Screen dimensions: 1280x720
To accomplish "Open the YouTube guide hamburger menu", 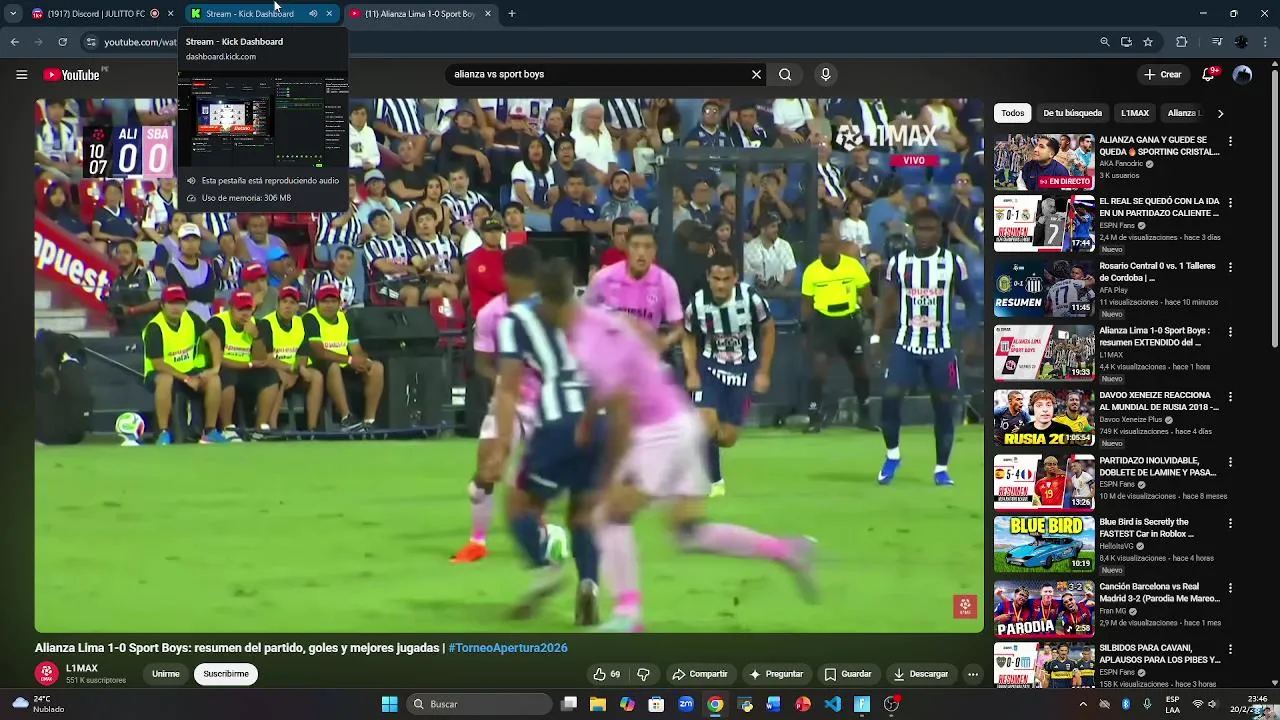I will [21, 74].
